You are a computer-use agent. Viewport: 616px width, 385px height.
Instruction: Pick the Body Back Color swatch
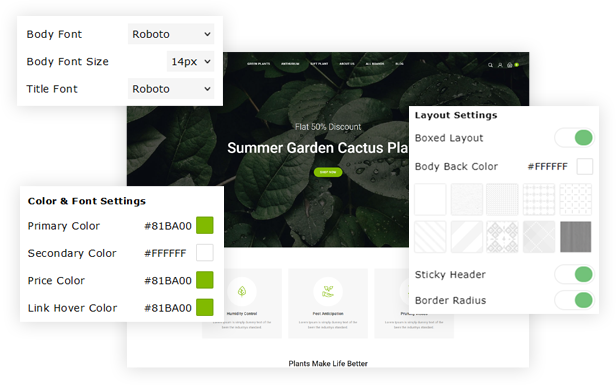pos(585,166)
